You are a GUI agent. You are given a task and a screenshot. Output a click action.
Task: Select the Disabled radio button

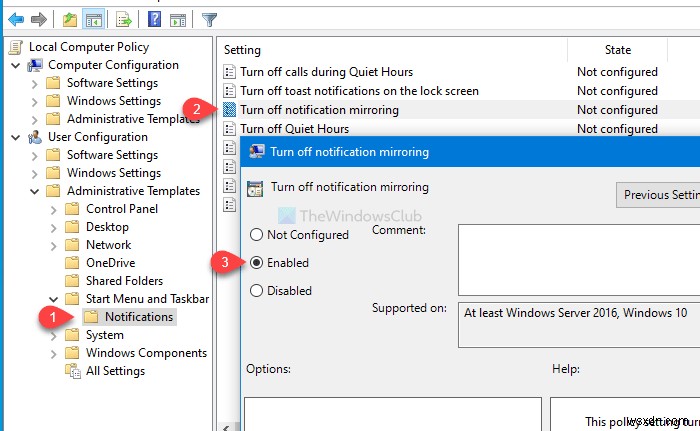256,291
